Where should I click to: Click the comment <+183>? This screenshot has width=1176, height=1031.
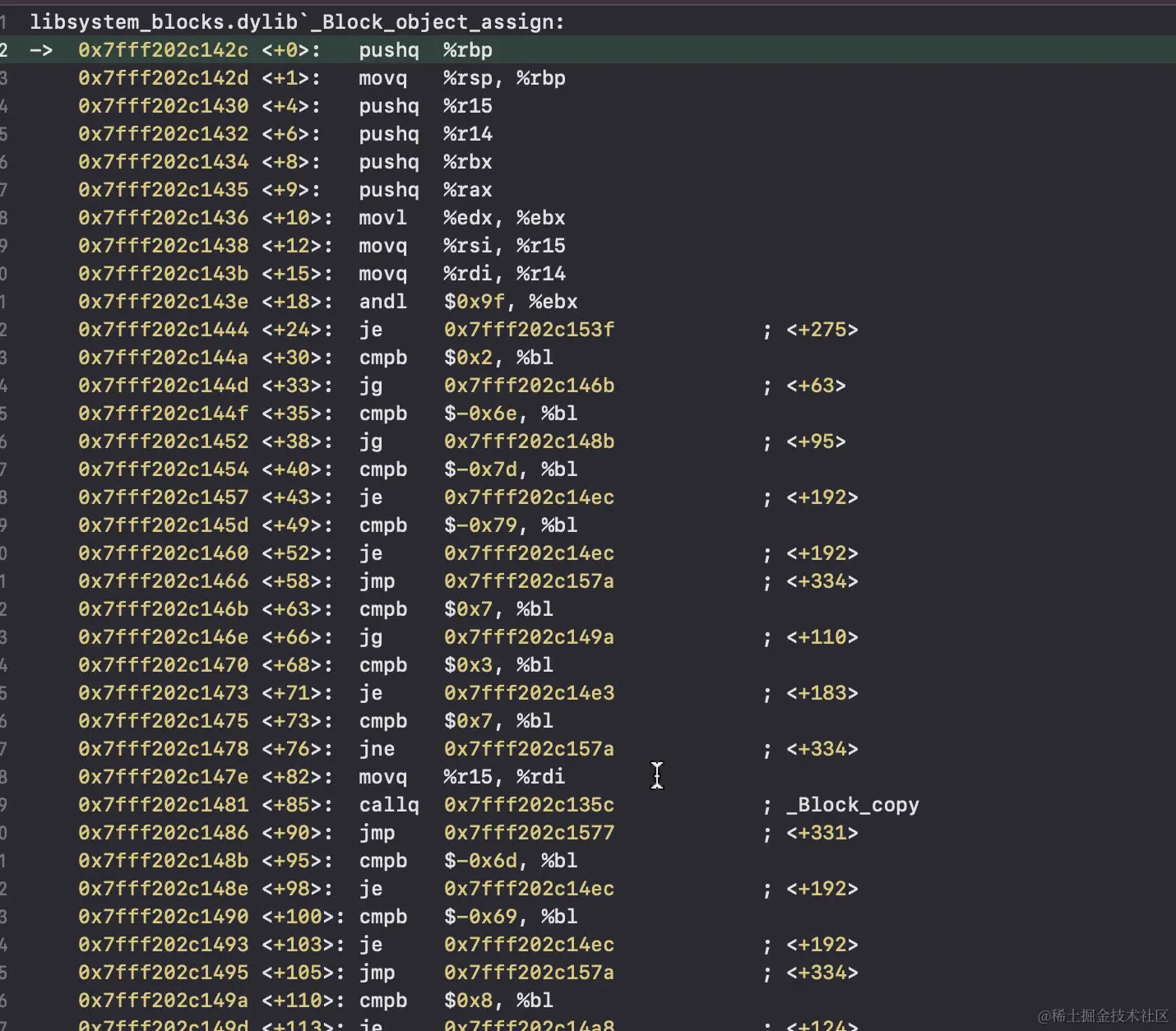pos(822,693)
